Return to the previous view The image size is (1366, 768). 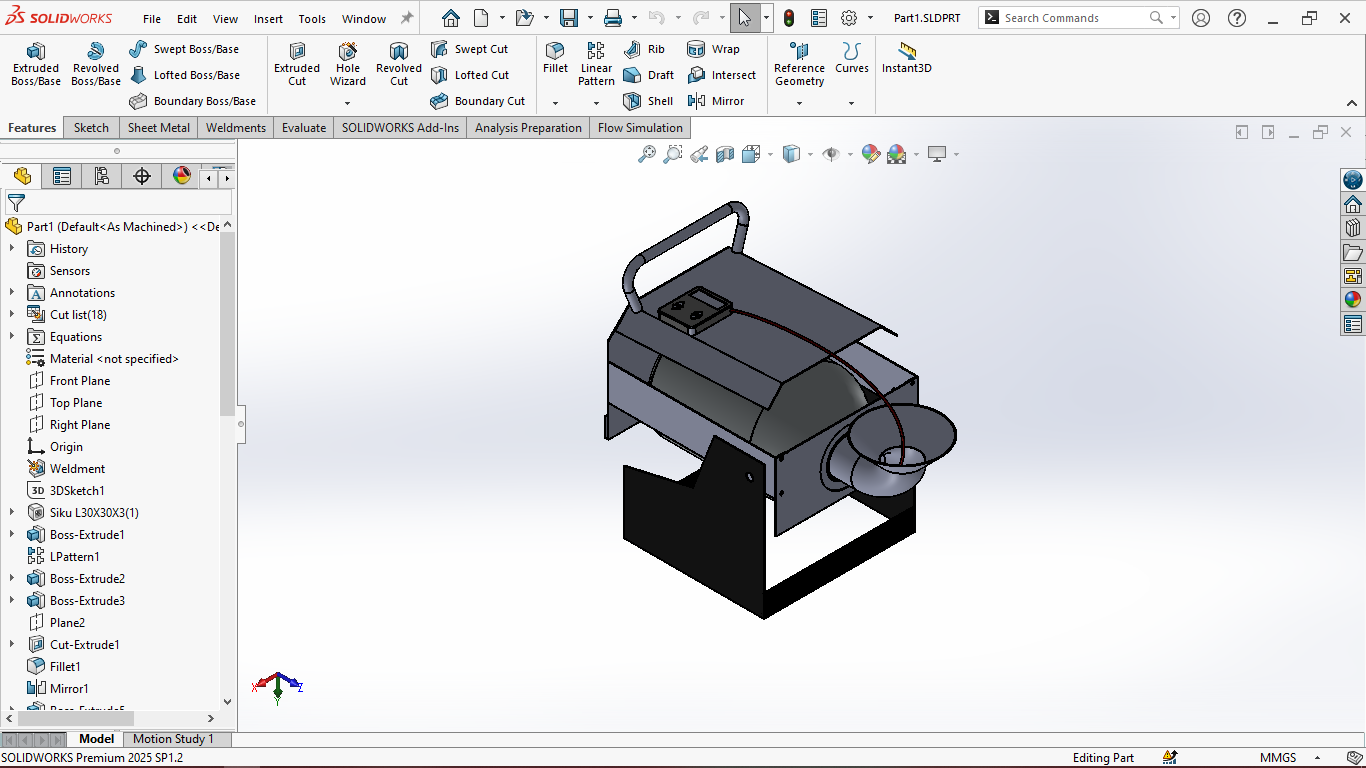coord(699,154)
